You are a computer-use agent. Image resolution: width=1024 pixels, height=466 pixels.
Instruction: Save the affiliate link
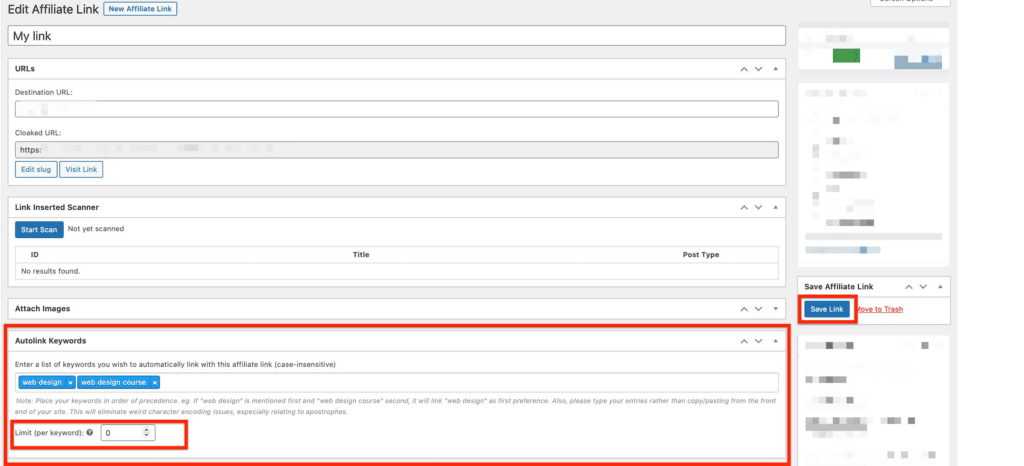coord(827,309)
